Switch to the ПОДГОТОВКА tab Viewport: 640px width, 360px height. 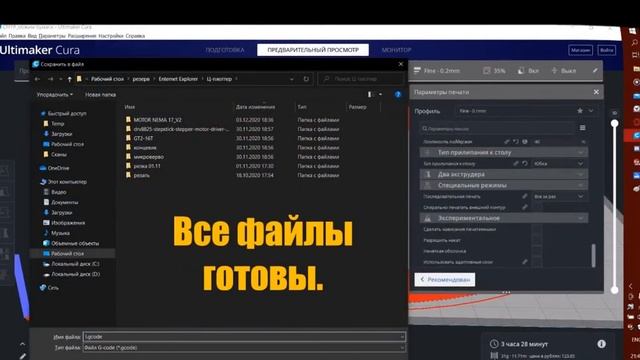(225, 50)
